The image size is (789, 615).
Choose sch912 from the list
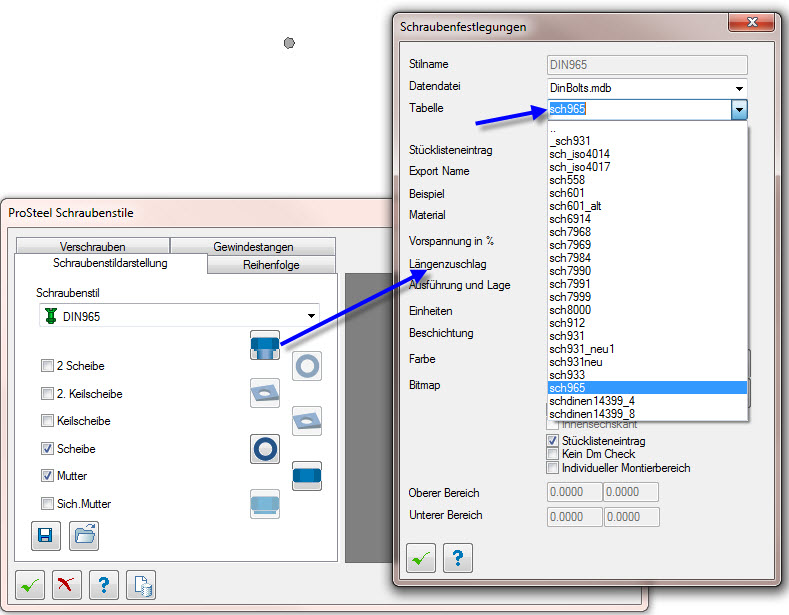(x=647, y=323)
